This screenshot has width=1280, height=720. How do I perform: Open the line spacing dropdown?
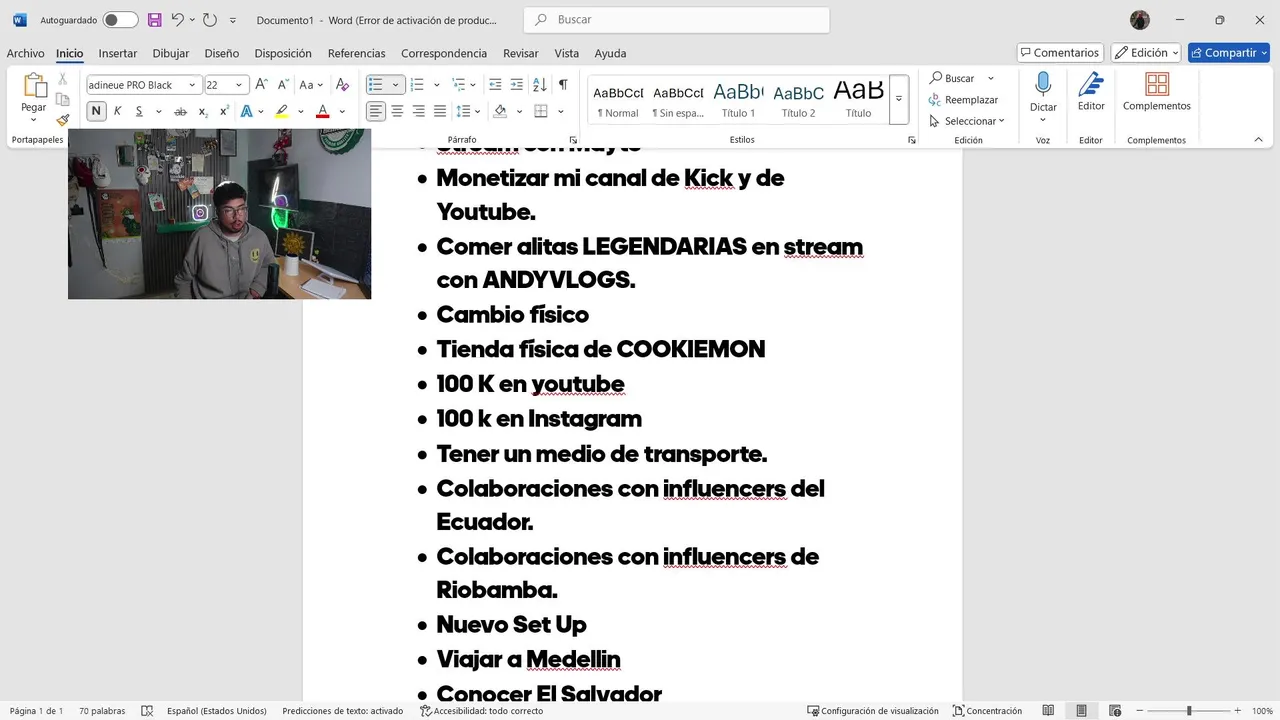click(x=468, y=111)
